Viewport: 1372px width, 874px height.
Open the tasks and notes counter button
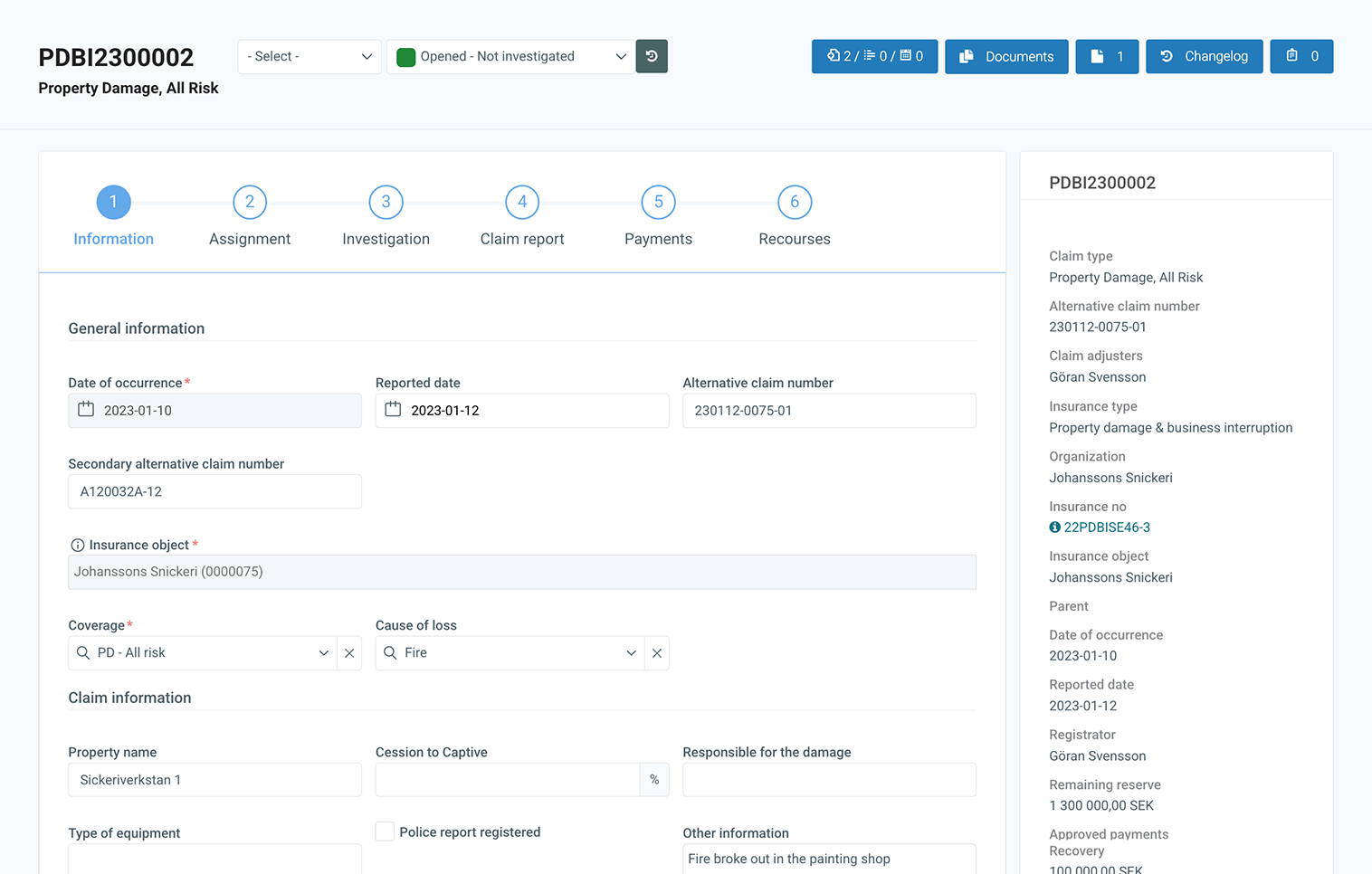(x=874, y=56)
